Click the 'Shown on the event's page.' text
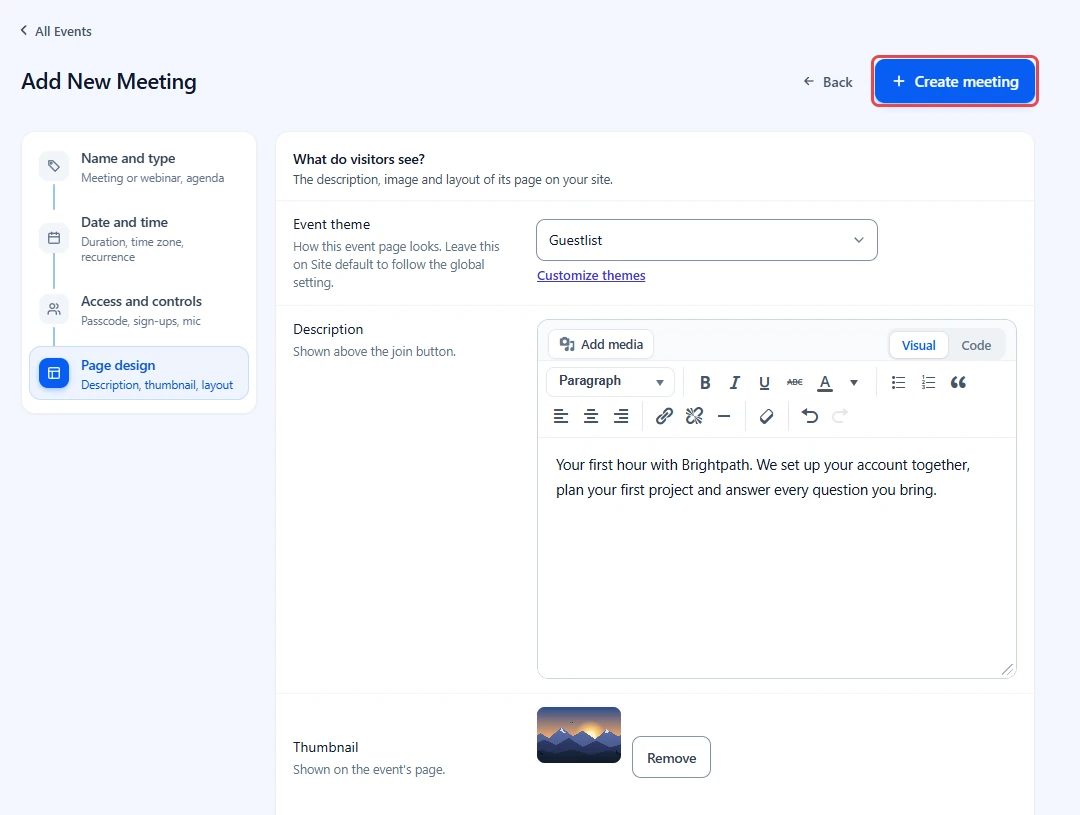This screenshot has width=1080, height=815. pos(369,770)
